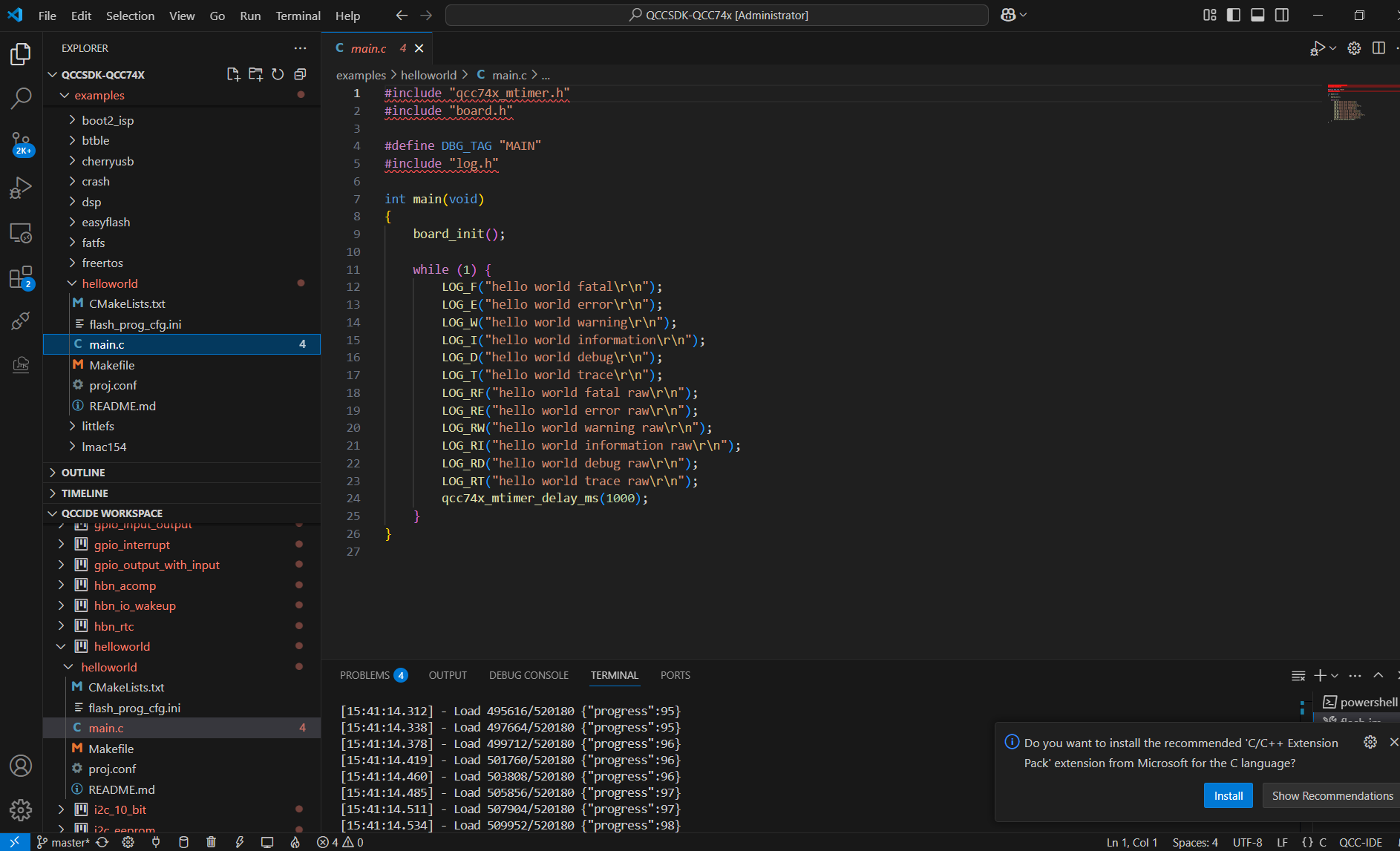Synchronize changes via status bar sync icon
Screen dimensions: 1400x851
pyautogui.click(x=102, y=842)
